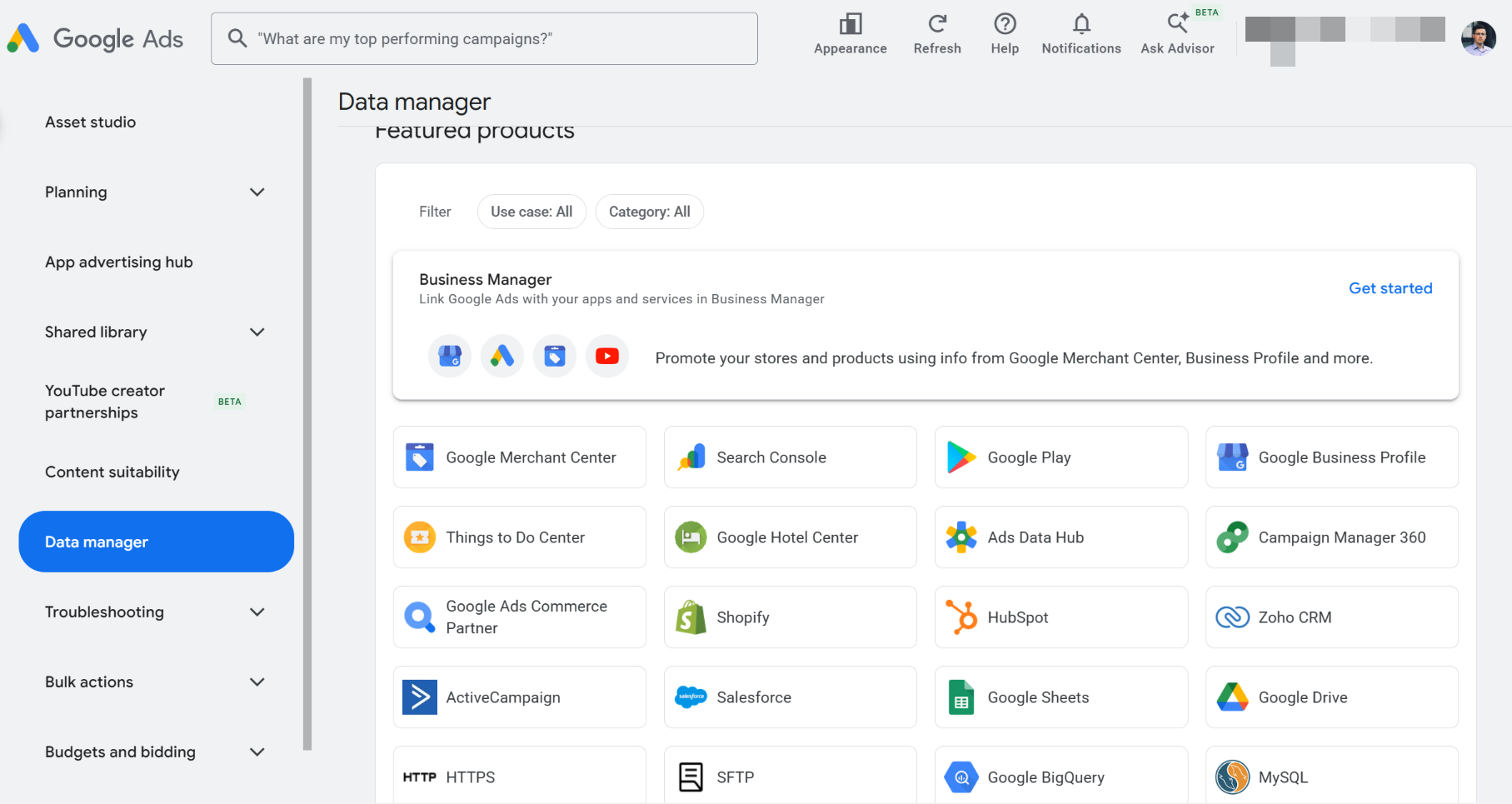The height and width of the screenshot is (804, 1512).
Task: Expand the Shared library chevron
Action: 257,332
